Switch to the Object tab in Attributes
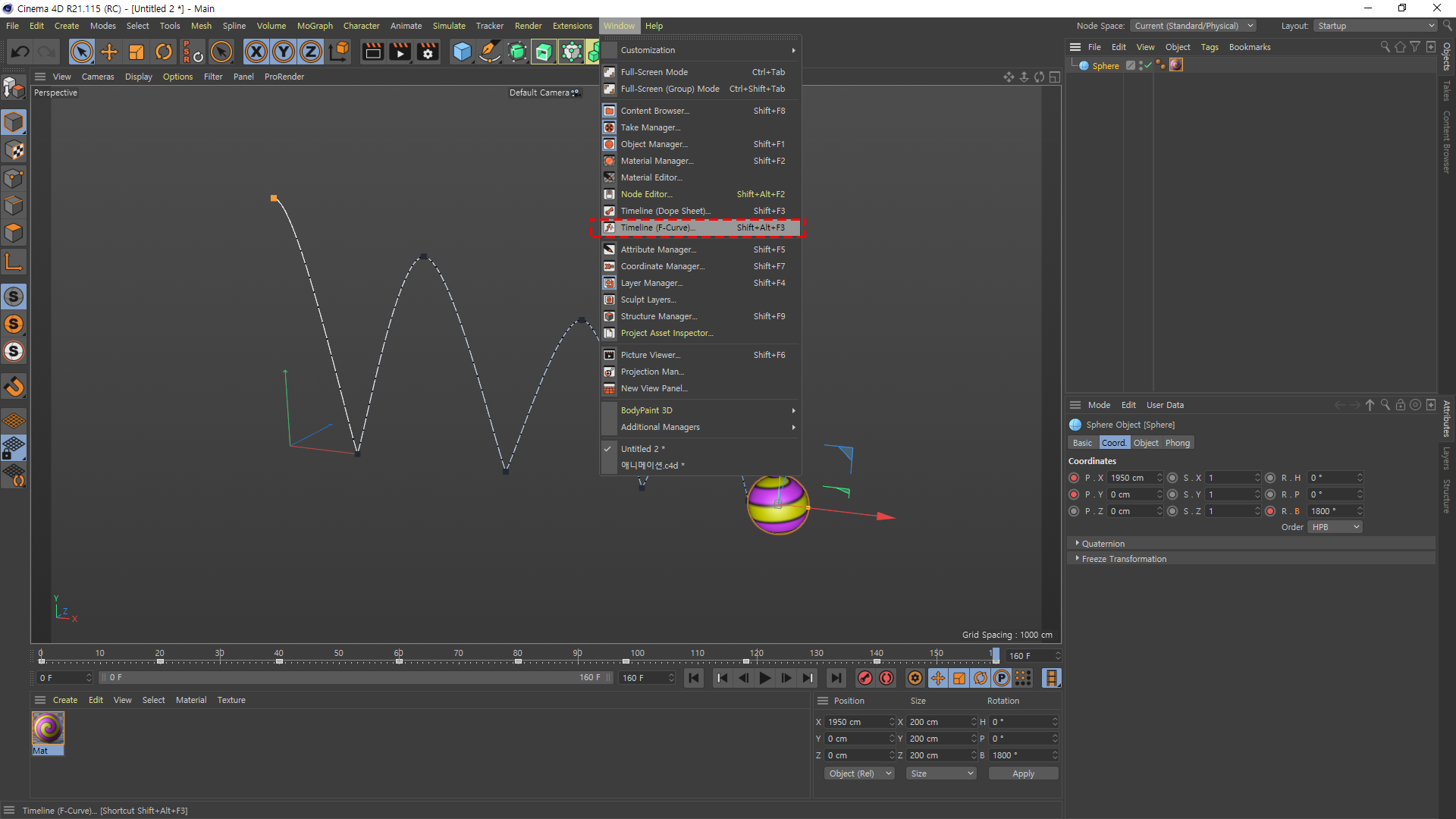 (x=1146, y=443)
